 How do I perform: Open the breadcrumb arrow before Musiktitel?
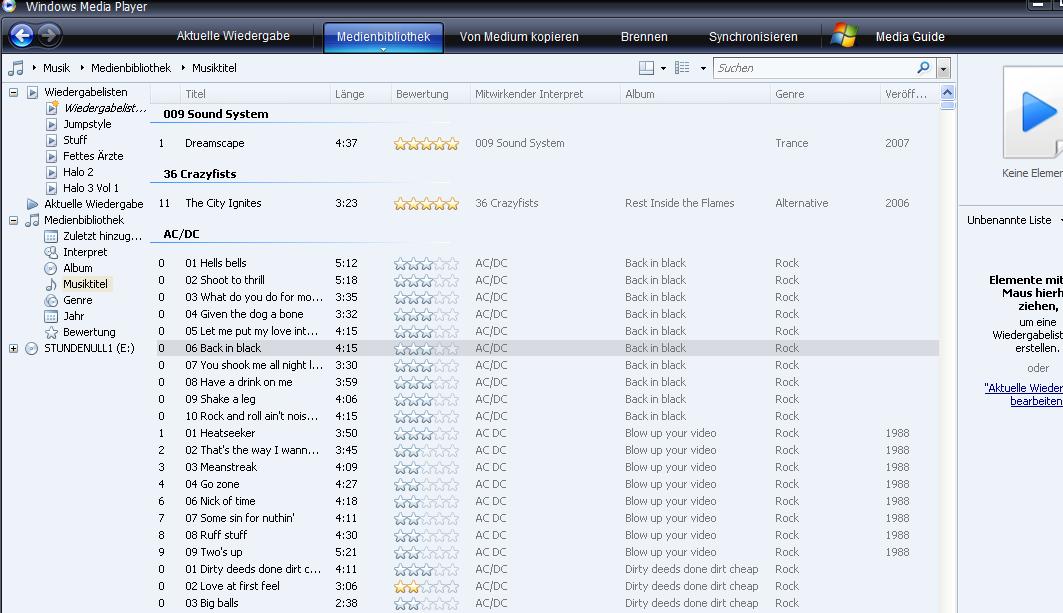(183, 68)
